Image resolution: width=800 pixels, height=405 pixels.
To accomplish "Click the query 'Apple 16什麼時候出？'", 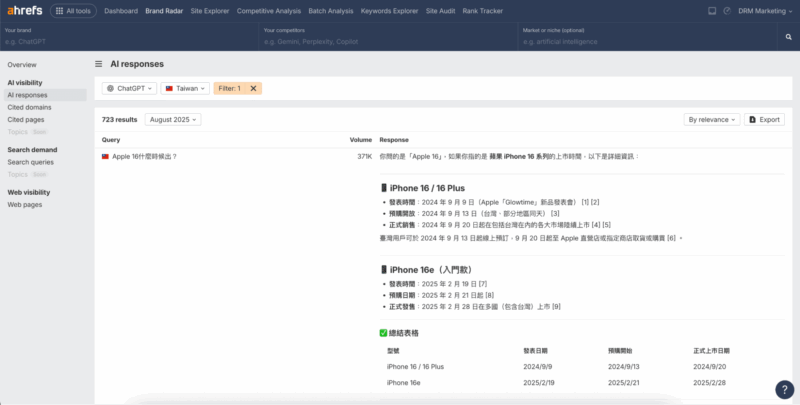I will (x=144, y=157).
